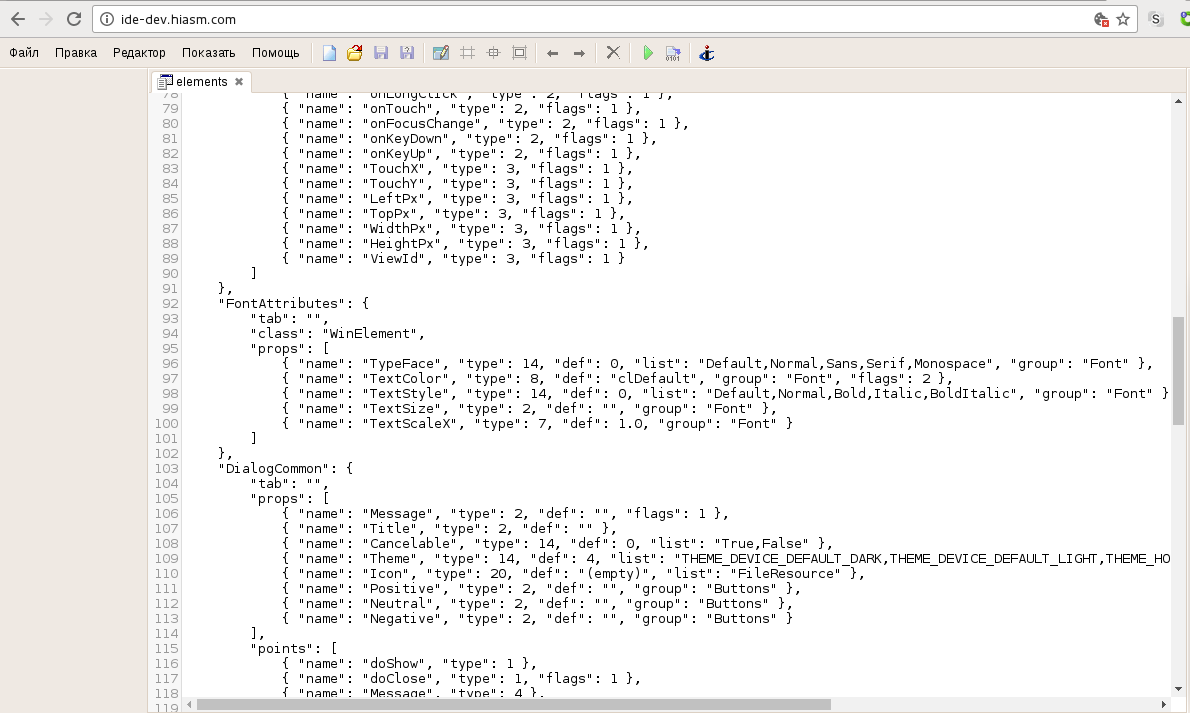Click the new document icon
The image size is (1190, 713).
(329, 53)
